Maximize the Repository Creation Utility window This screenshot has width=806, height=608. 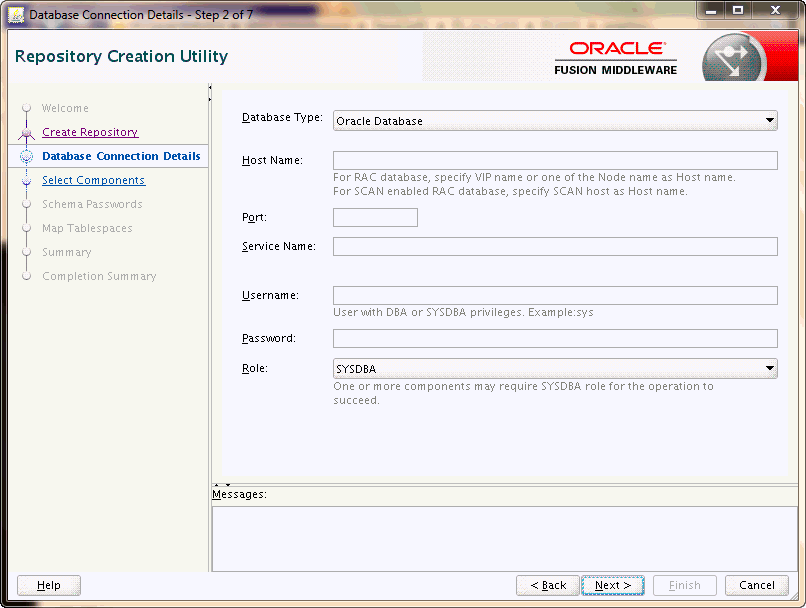738,11
